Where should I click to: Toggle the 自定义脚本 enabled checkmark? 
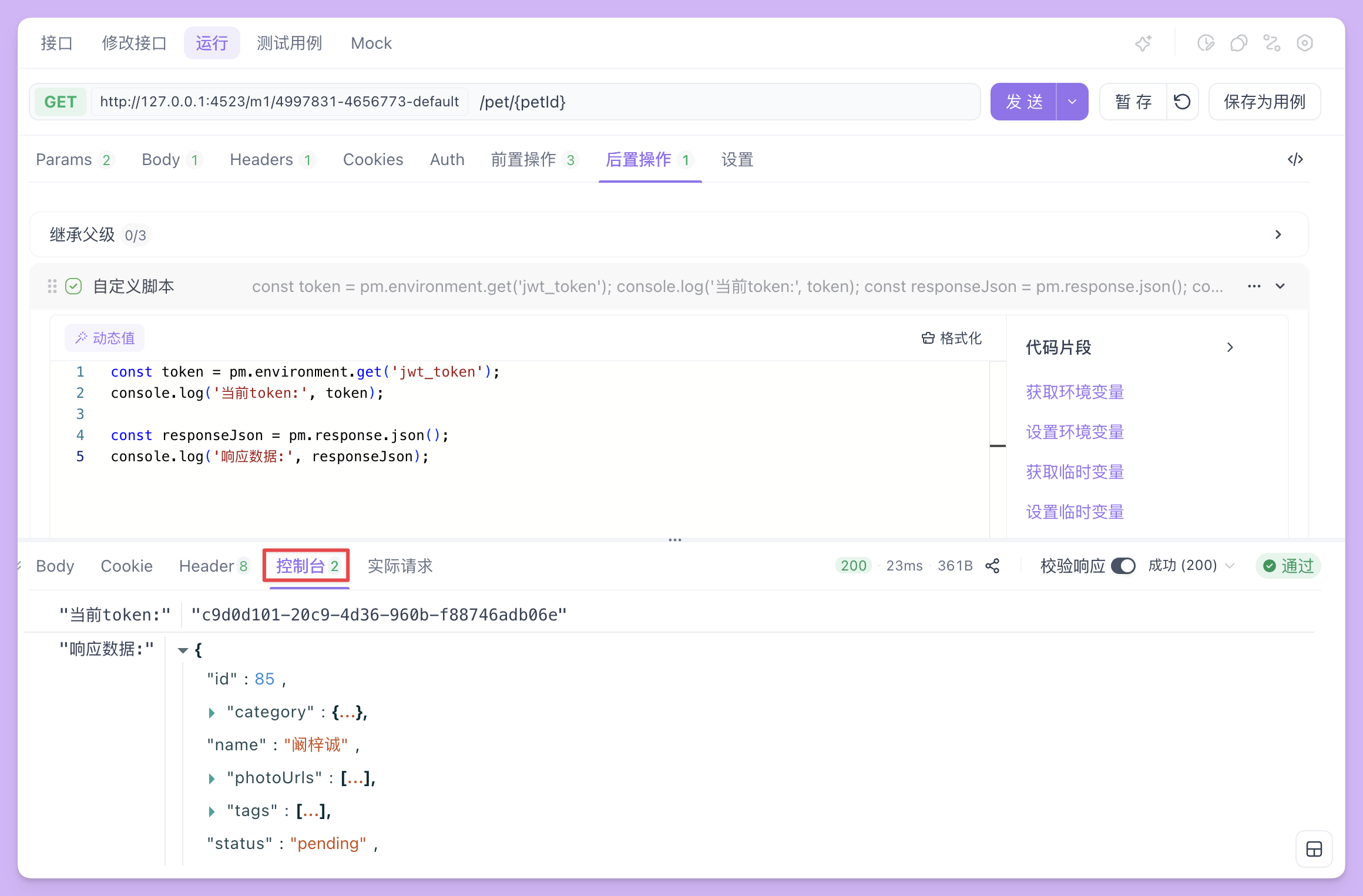click(73, 286)
